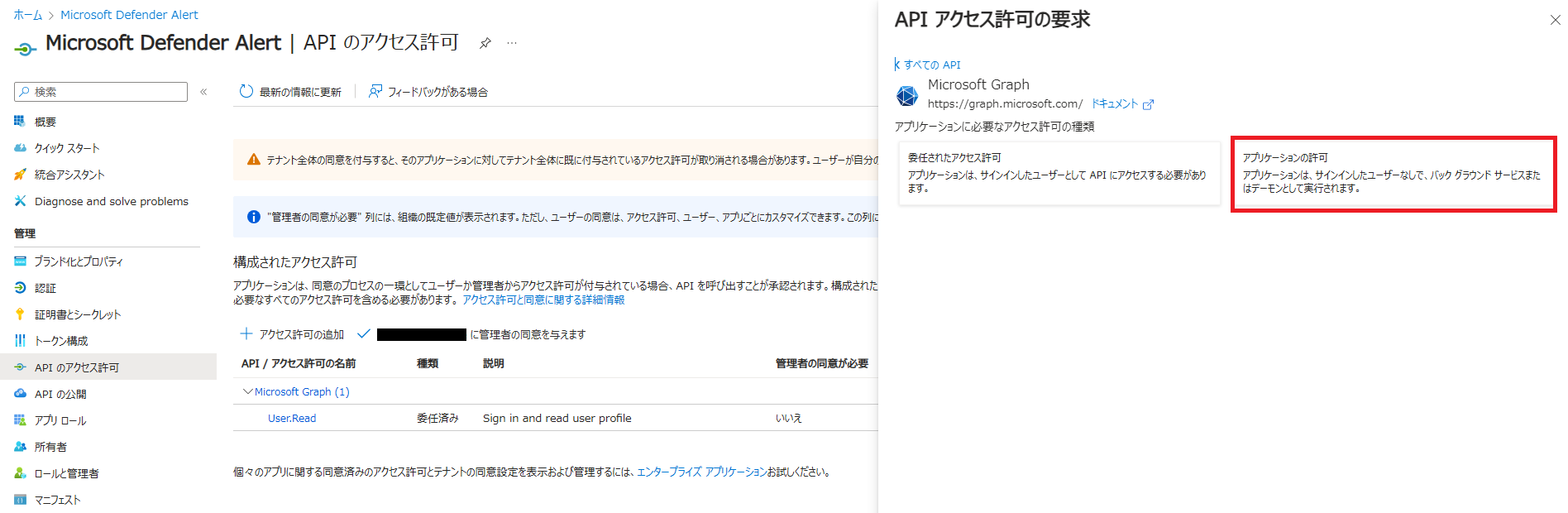The height and width of the screenshot is (513, 1568).
Task: Click the クイック スタート cloud icon
Action: (20, 148)
